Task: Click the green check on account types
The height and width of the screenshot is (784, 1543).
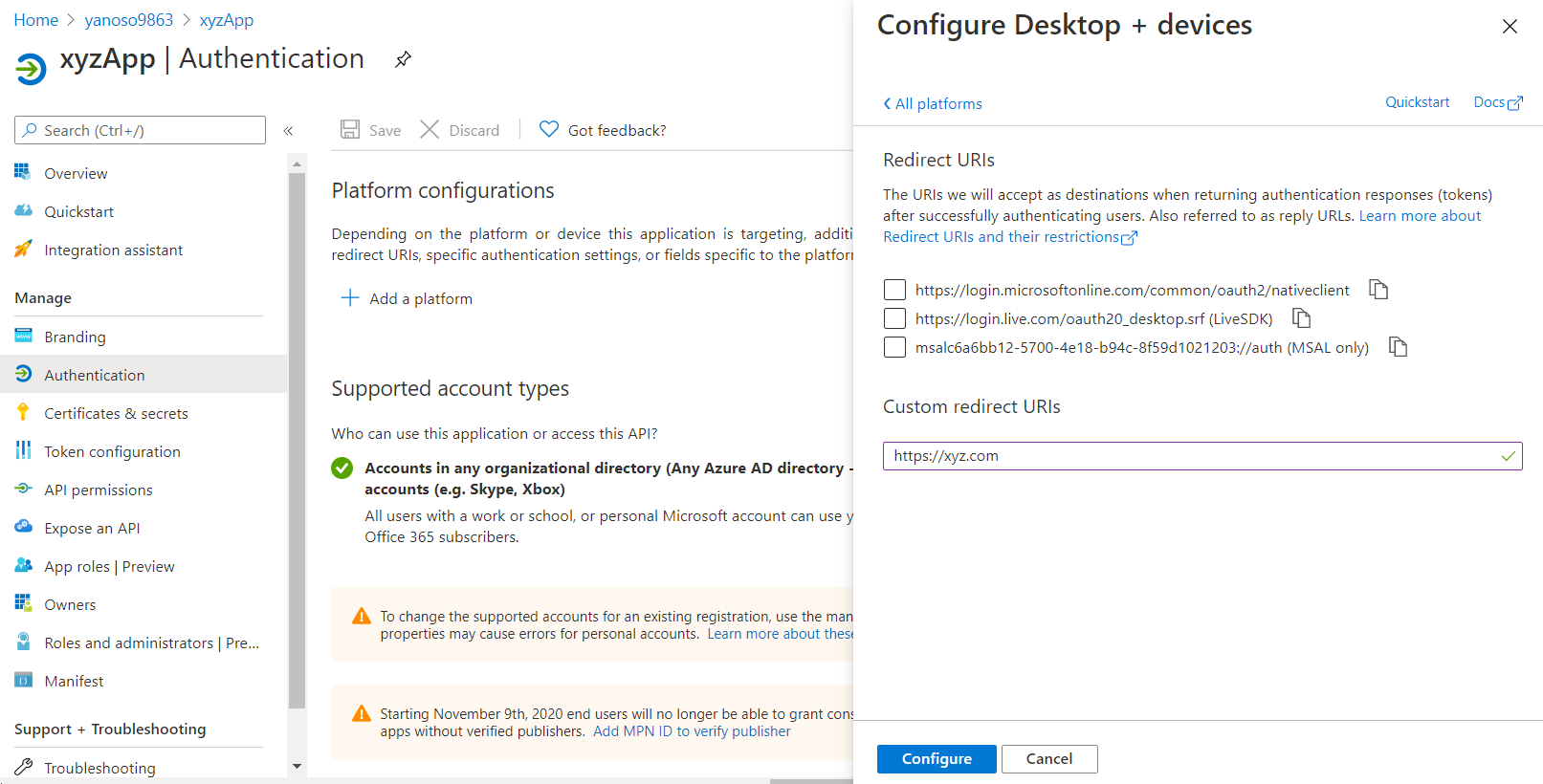Action: pyautogui.click(x=342, y=468)
